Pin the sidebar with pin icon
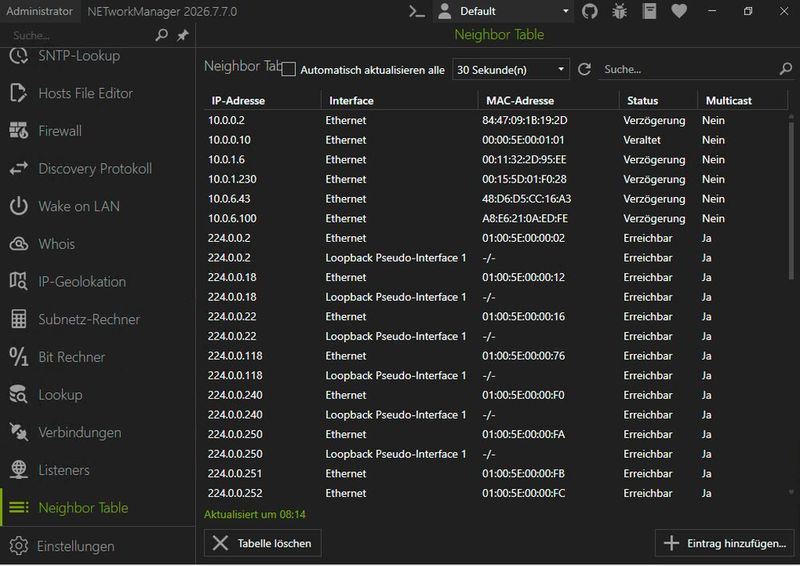This screenshot has width=800, height=566. [x=183, y=35]
